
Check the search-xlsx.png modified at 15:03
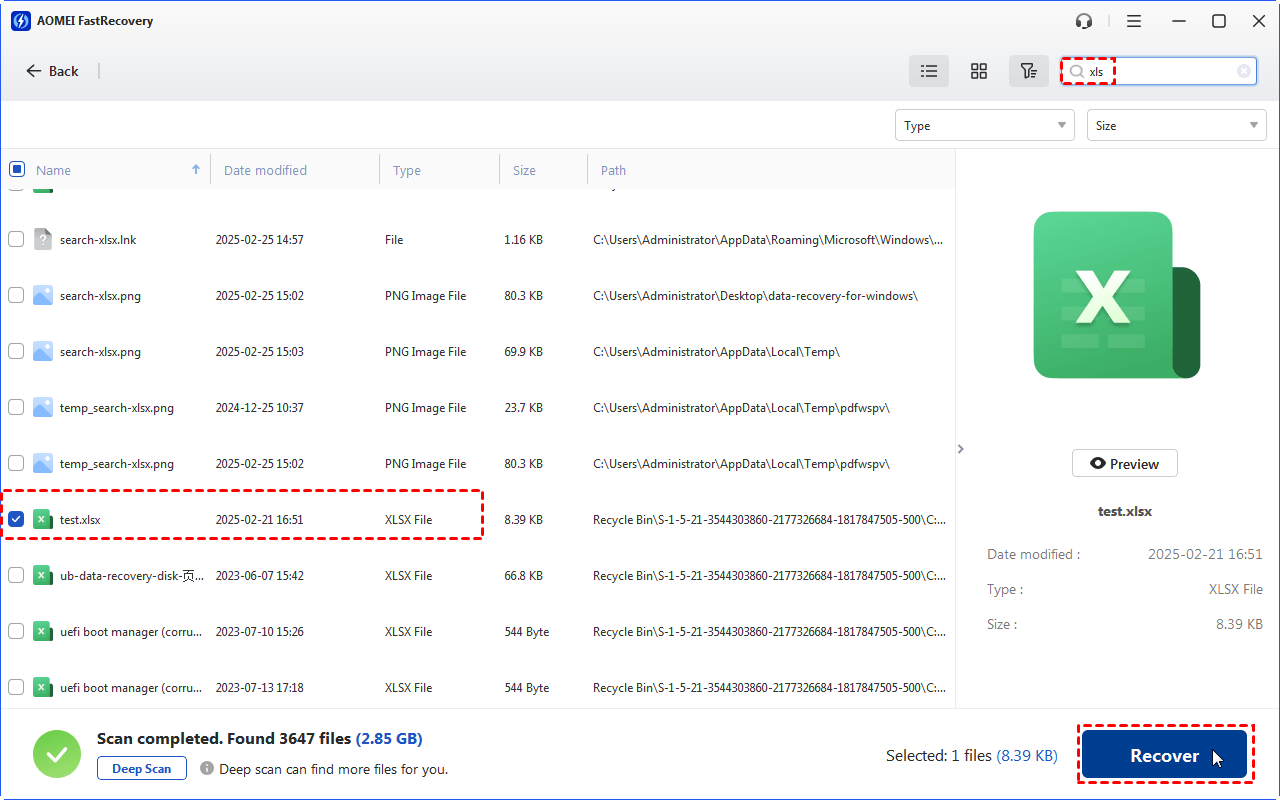16,351
